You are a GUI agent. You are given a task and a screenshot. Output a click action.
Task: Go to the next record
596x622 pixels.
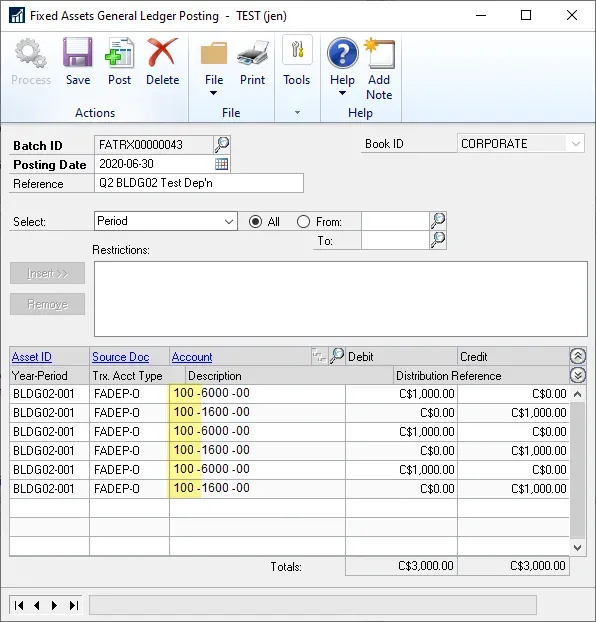point(54,605)
